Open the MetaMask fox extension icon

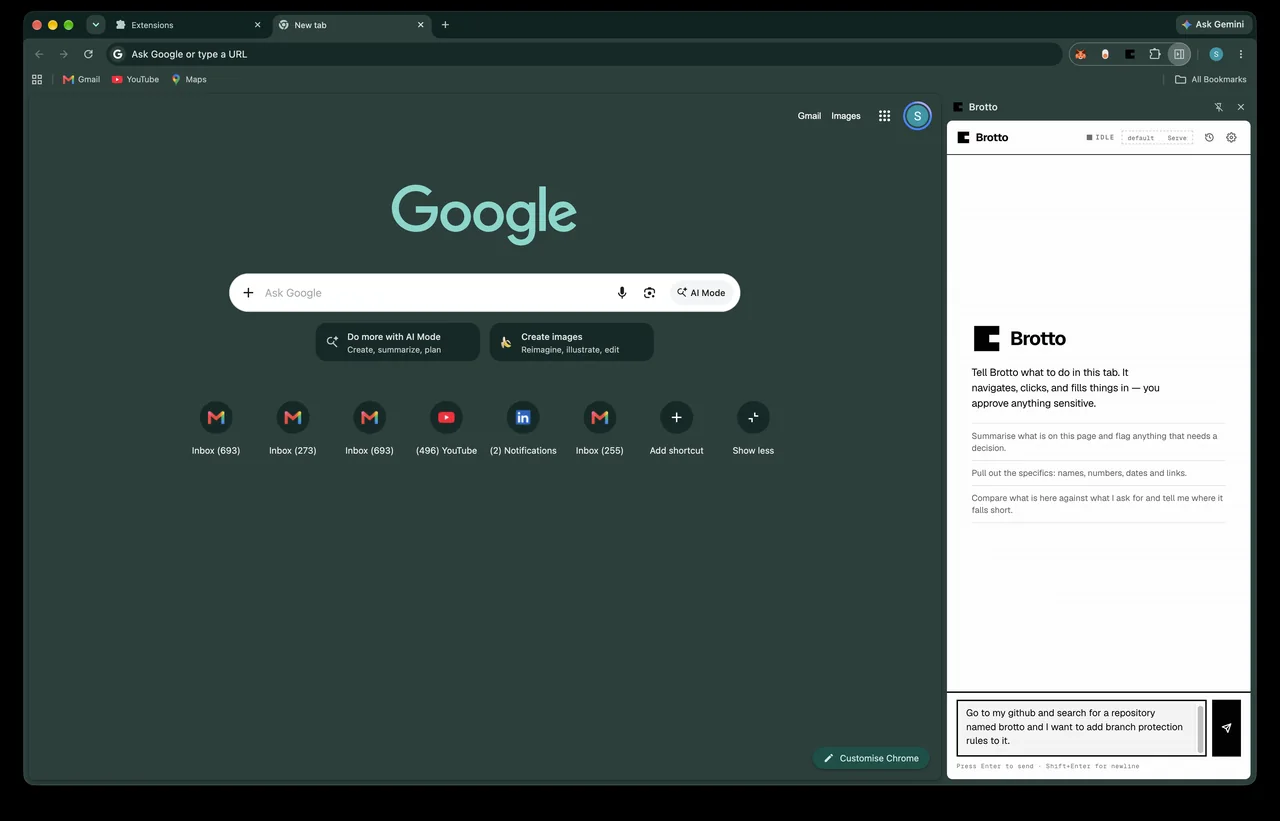click(x=1080, y=54)
